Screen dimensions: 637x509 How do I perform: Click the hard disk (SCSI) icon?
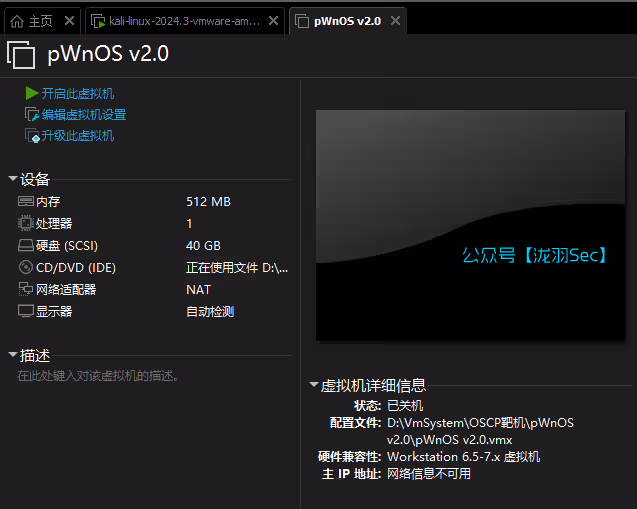(26, 245)
